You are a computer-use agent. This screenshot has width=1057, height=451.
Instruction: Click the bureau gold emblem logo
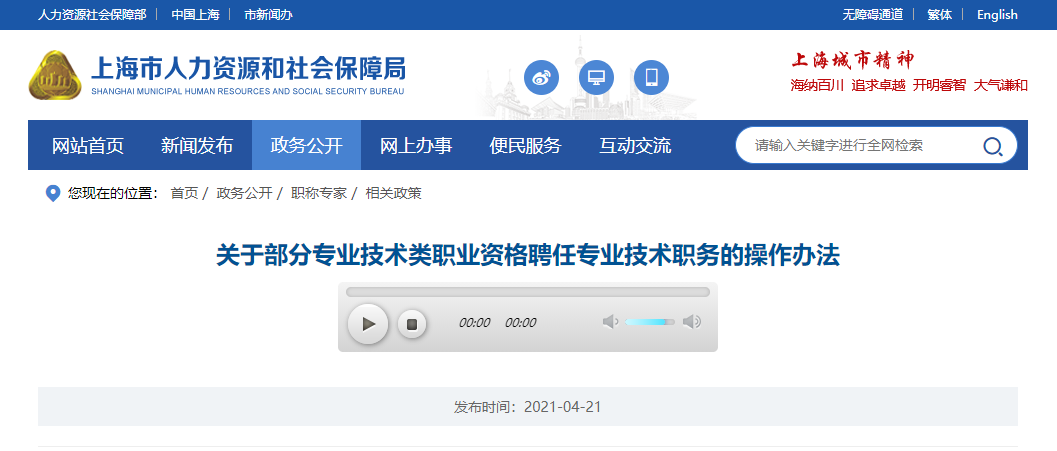pos(55,76)
